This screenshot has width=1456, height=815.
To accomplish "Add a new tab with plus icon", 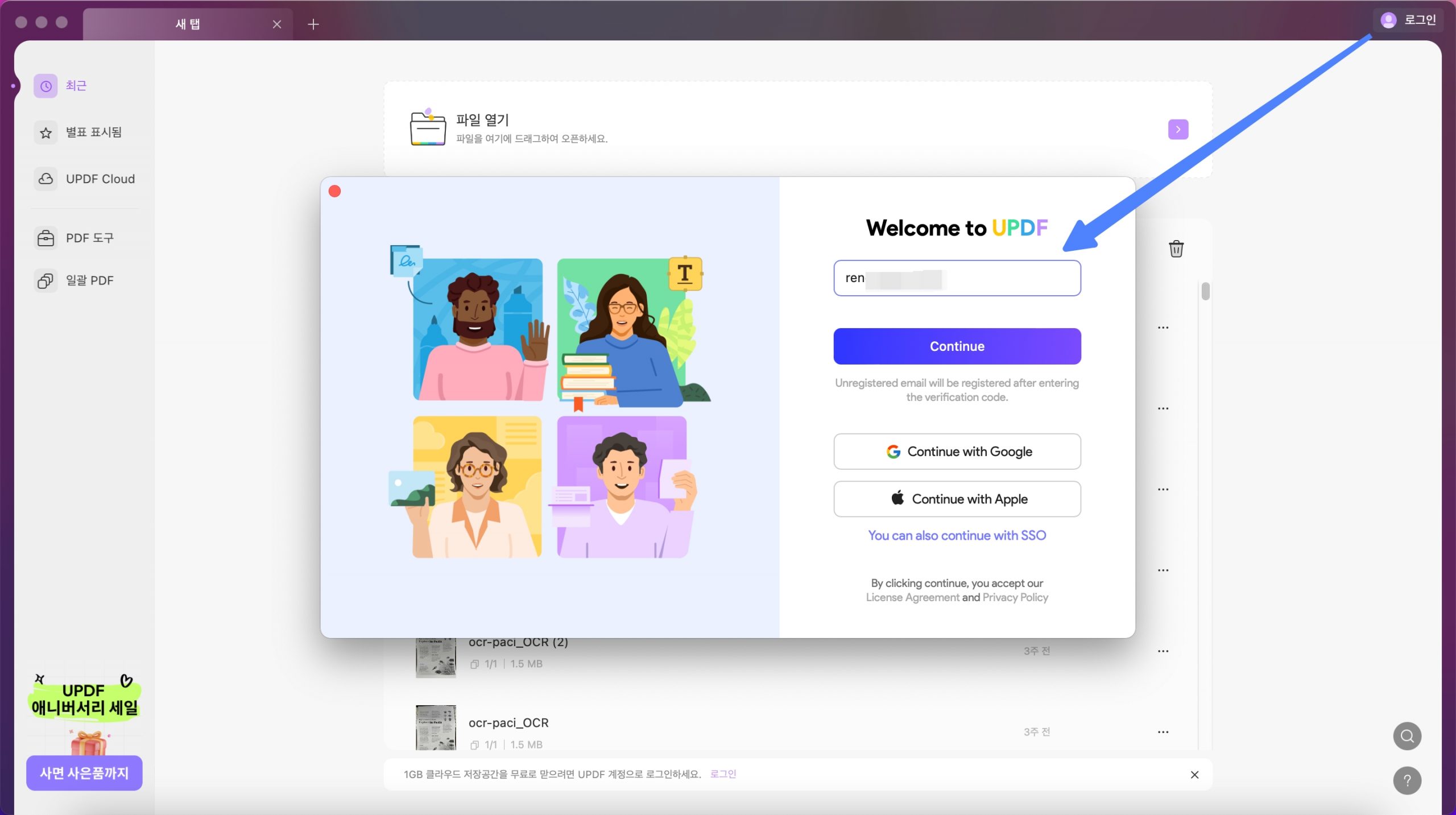I will point(313,24).
